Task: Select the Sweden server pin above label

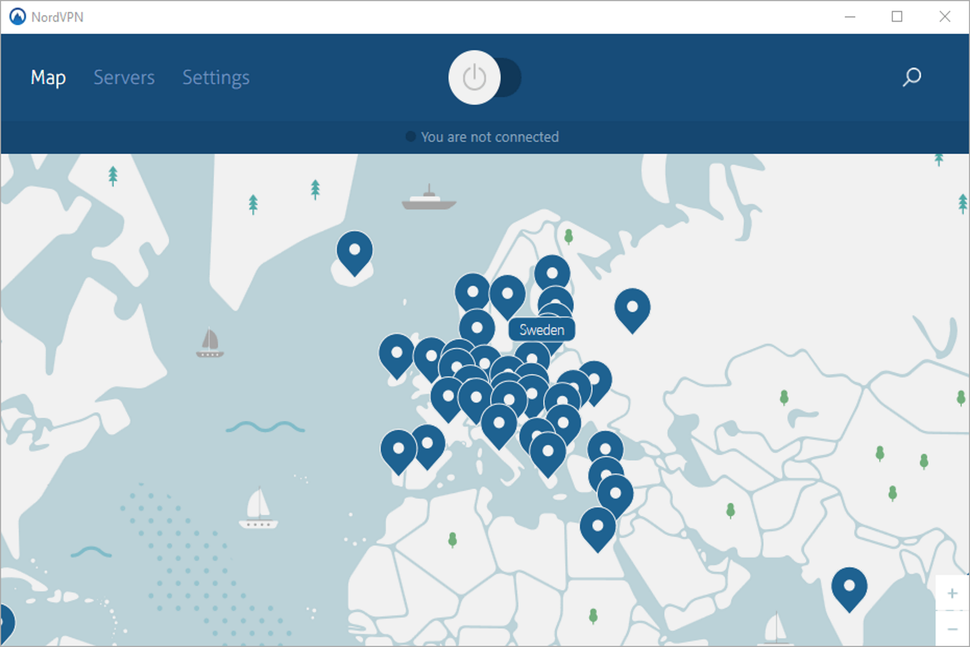Action: point(507,296)
